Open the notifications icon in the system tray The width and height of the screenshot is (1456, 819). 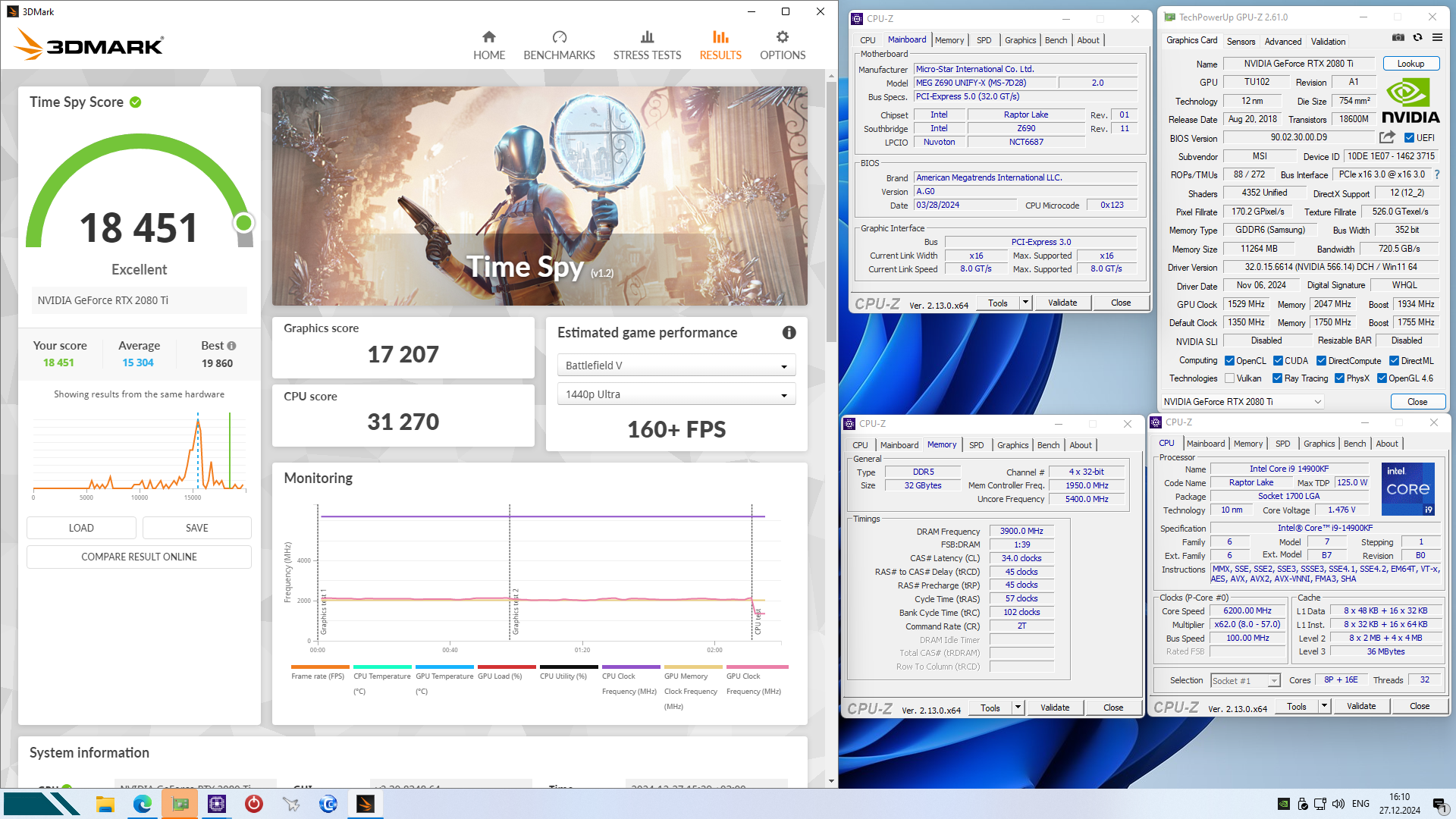1439,804
